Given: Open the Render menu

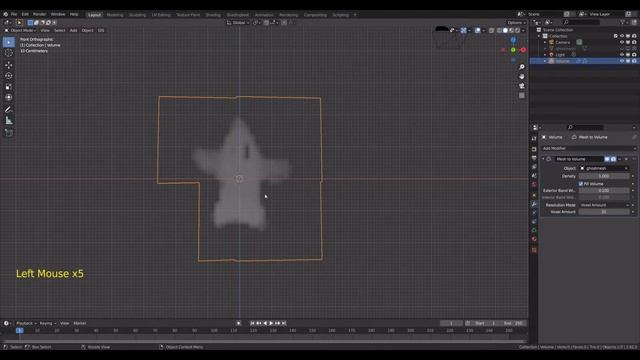Looking at the screenshot, I should [x=39, y=14].
